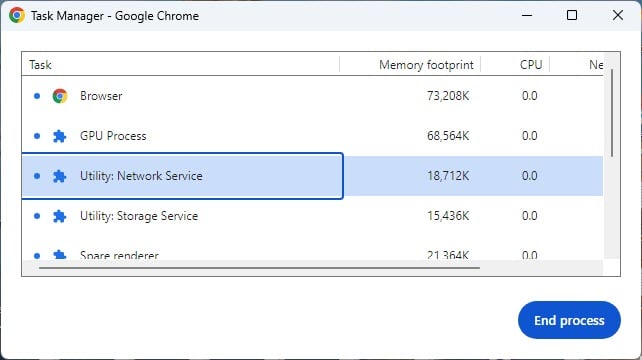
Task: Click the blue dot beside Browser row
Action: click(37, 96)
